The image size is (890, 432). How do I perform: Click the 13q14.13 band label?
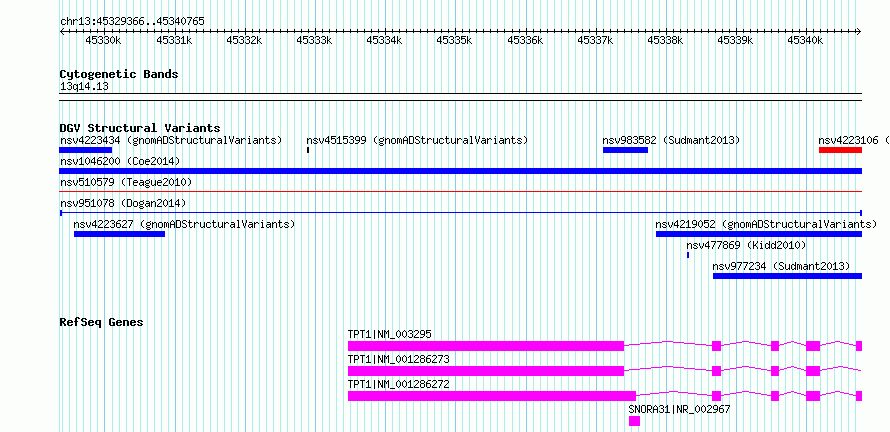tap(84, 87)
